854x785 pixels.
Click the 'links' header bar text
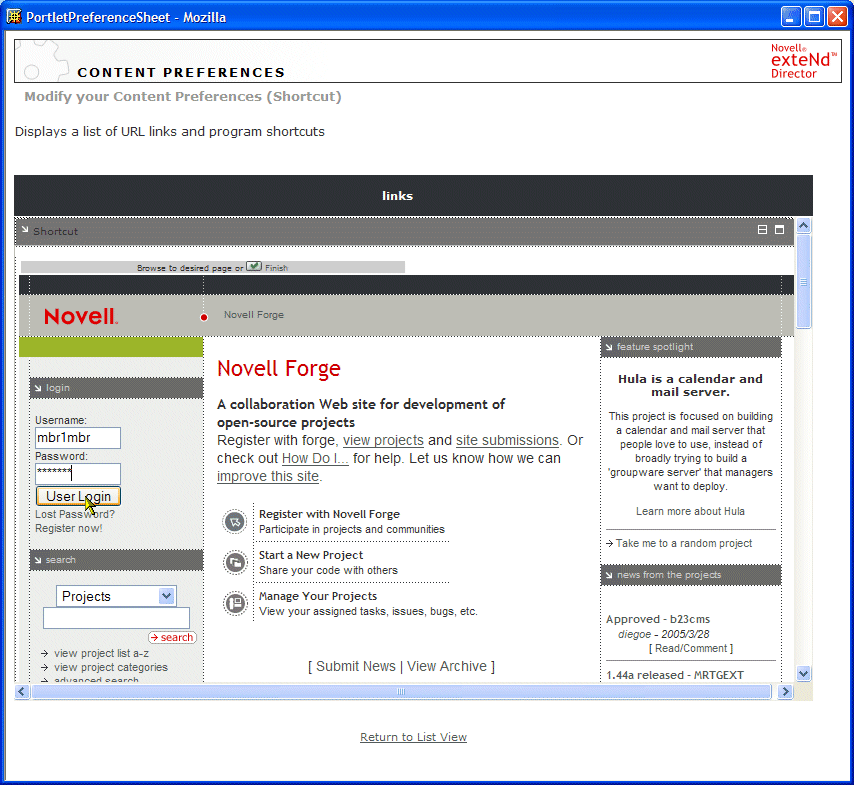[398, 196]
